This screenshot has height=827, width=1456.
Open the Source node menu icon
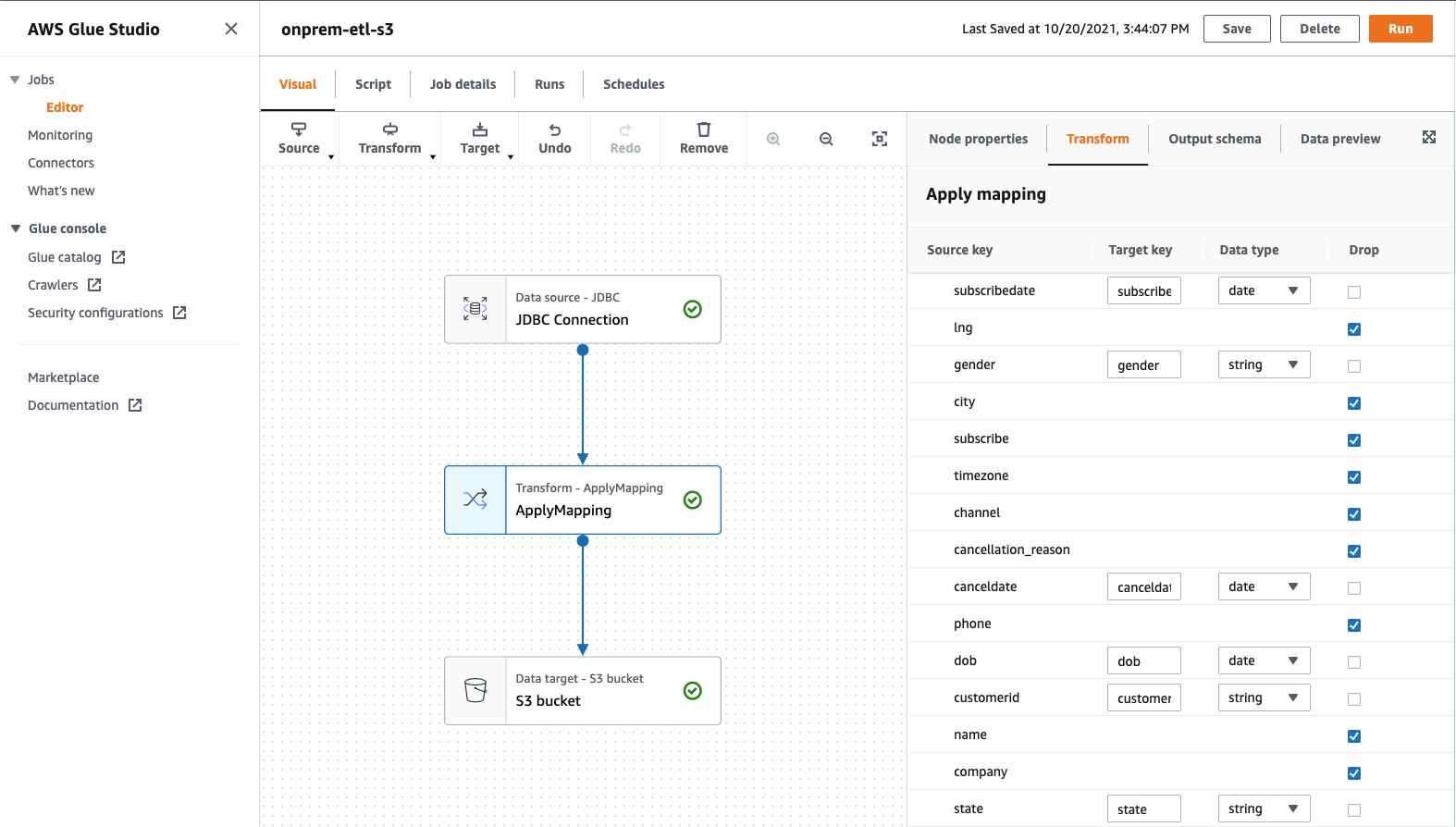pos(299,130)
